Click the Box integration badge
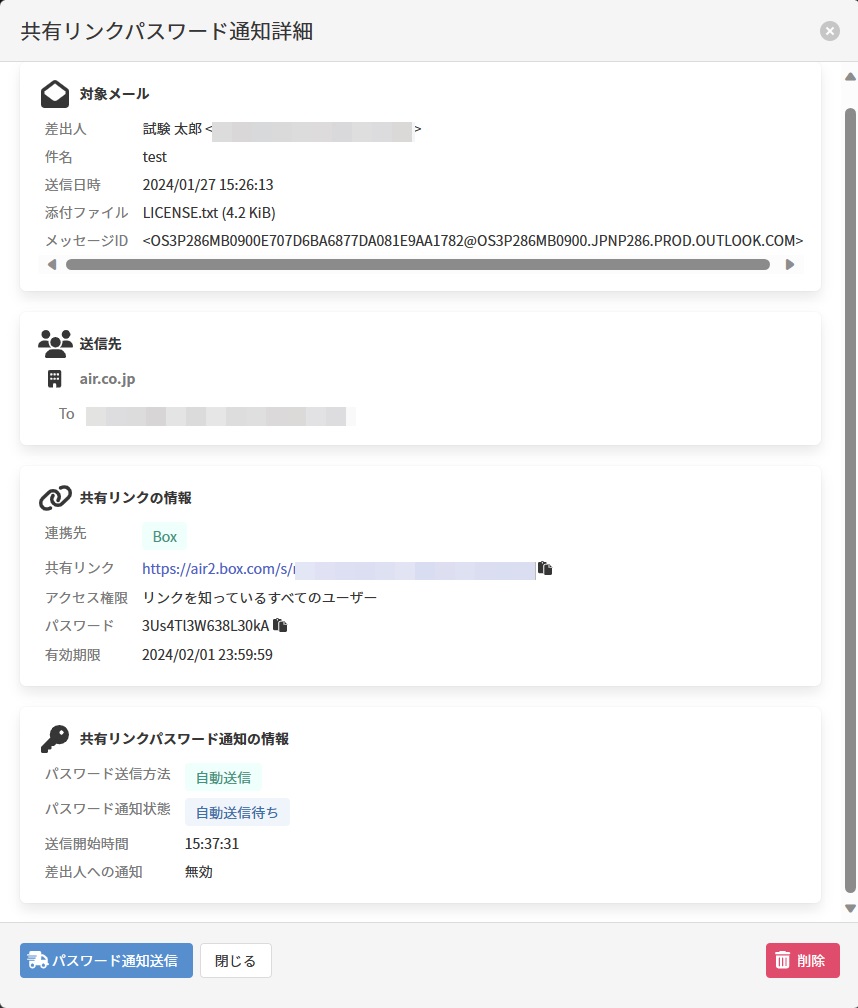The image size is (858, 1008). coord(164,537)
